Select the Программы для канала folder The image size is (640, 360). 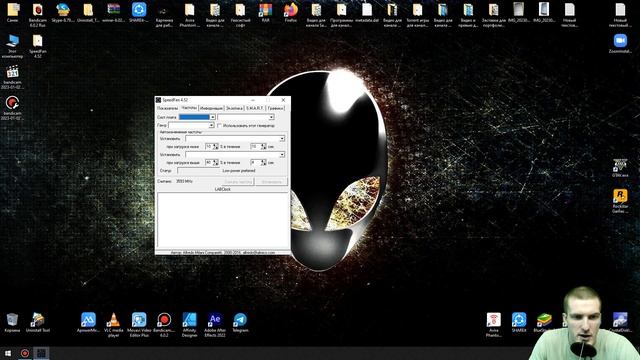342,14
